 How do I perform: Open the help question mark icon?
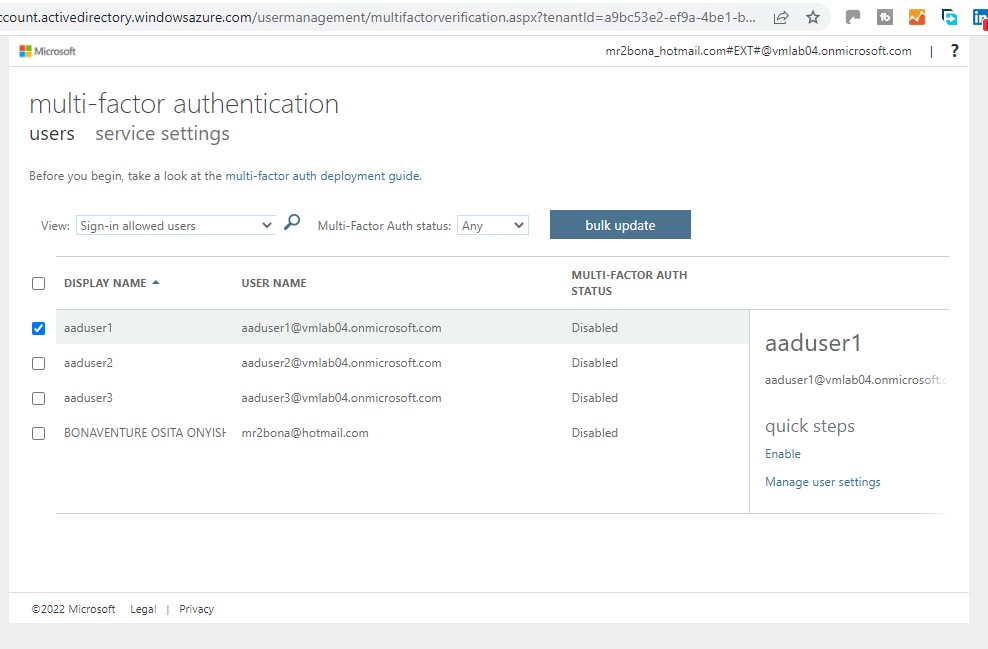pos(954,50)
